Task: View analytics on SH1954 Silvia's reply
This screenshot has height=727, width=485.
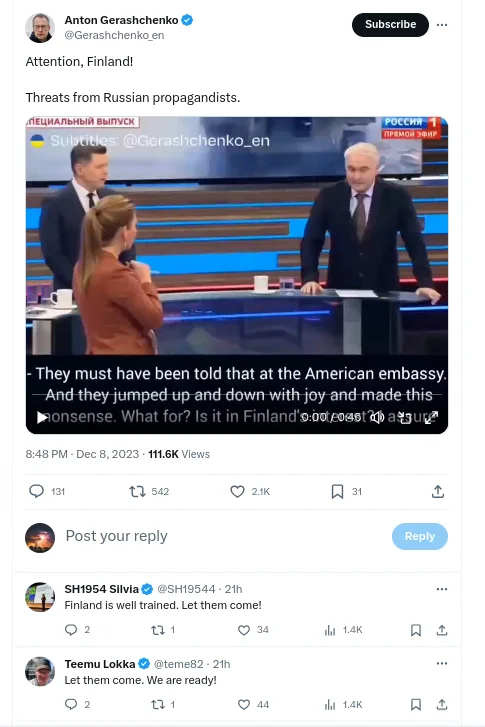Action: (330, 630)
